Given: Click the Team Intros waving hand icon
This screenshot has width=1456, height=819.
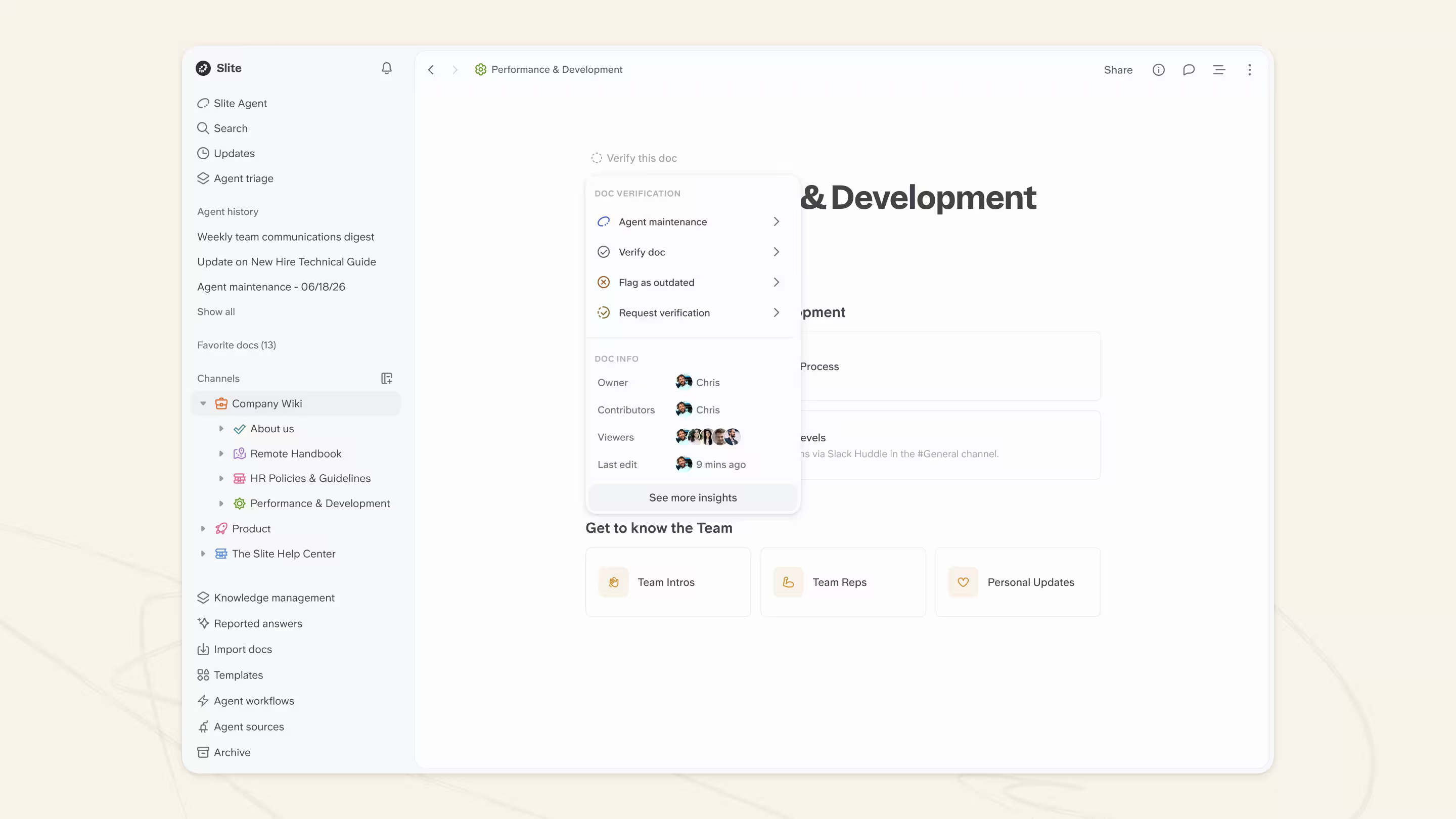Looking at the screenshot, I should (614, 582).
